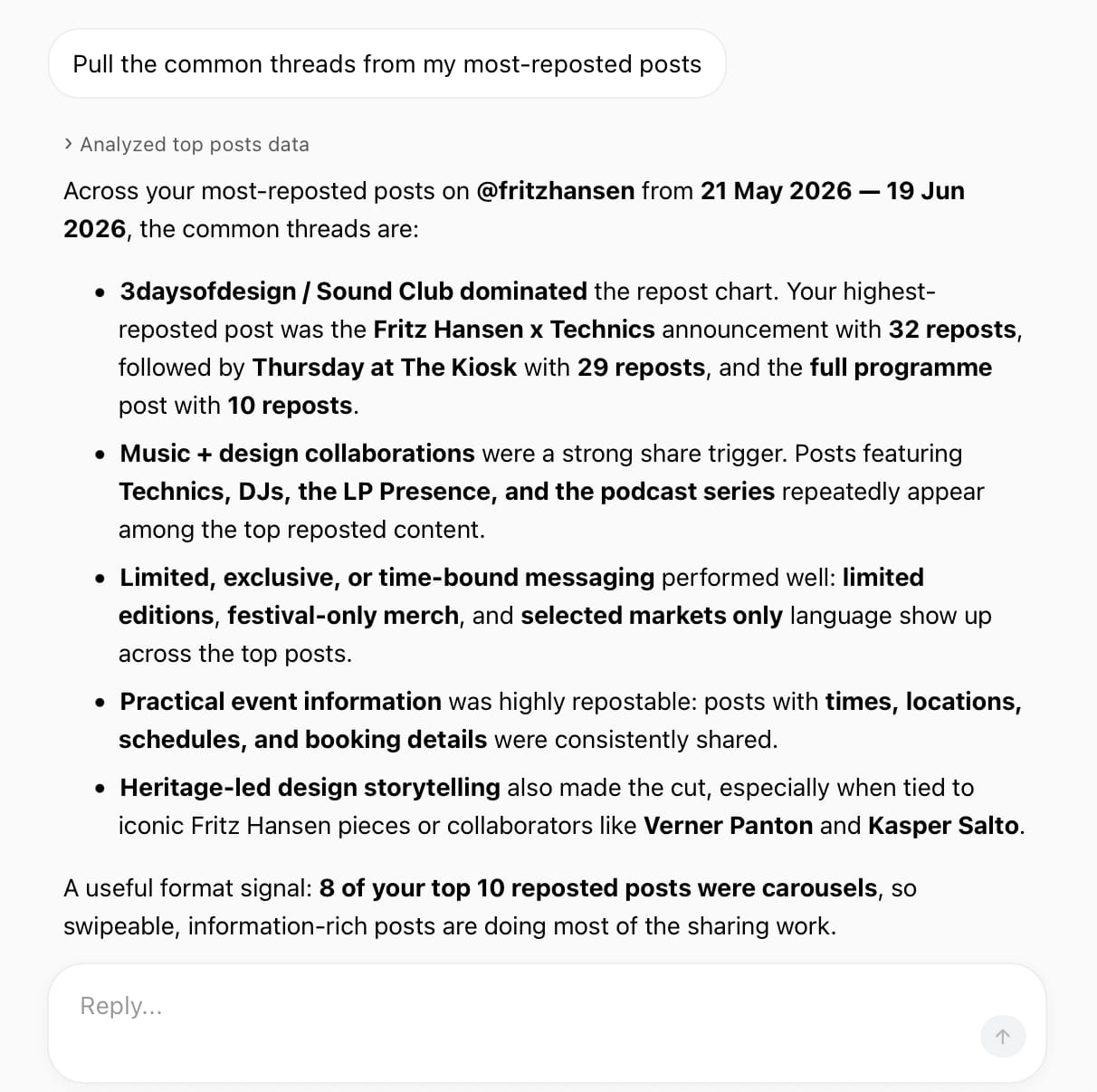Click the 32 reposts figure
The height and width of the screenshot is (1092, 1097).
pyautogui.click(x=952, y=330)
